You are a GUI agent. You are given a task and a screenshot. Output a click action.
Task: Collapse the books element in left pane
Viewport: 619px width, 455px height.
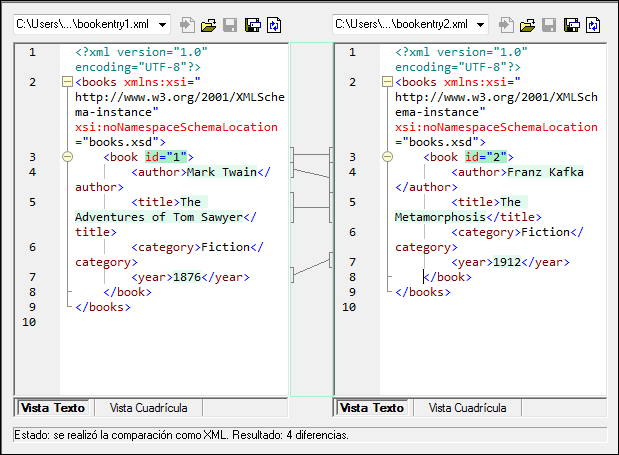[67, 82]
